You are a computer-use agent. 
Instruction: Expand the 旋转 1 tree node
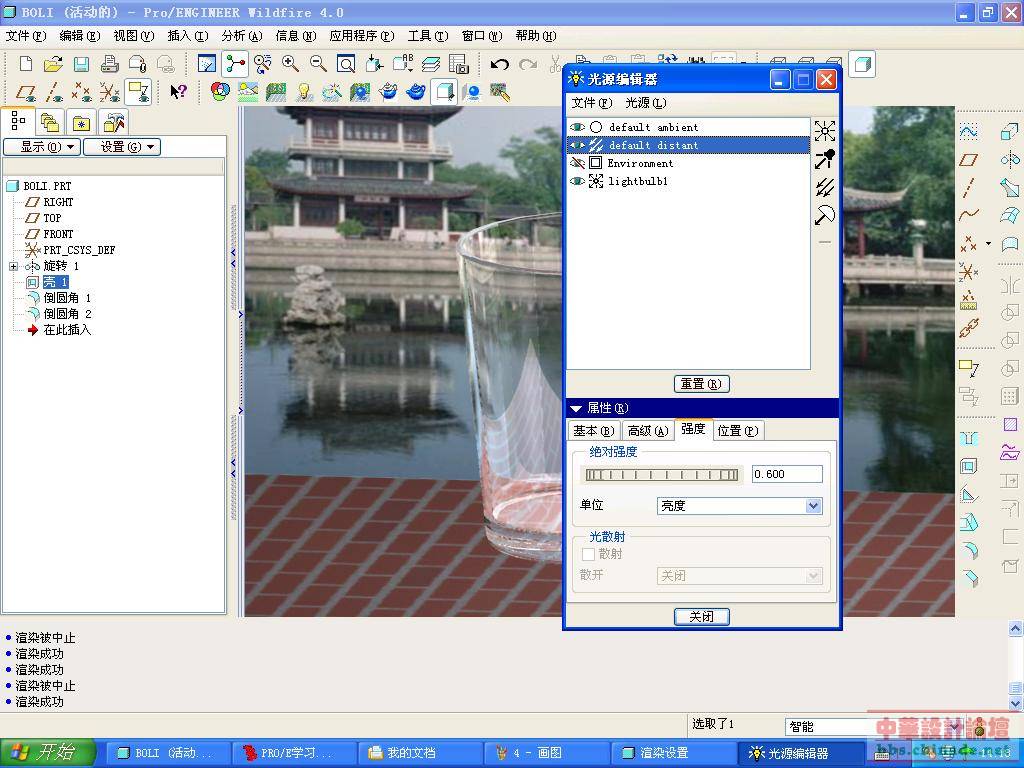[13, 266]
